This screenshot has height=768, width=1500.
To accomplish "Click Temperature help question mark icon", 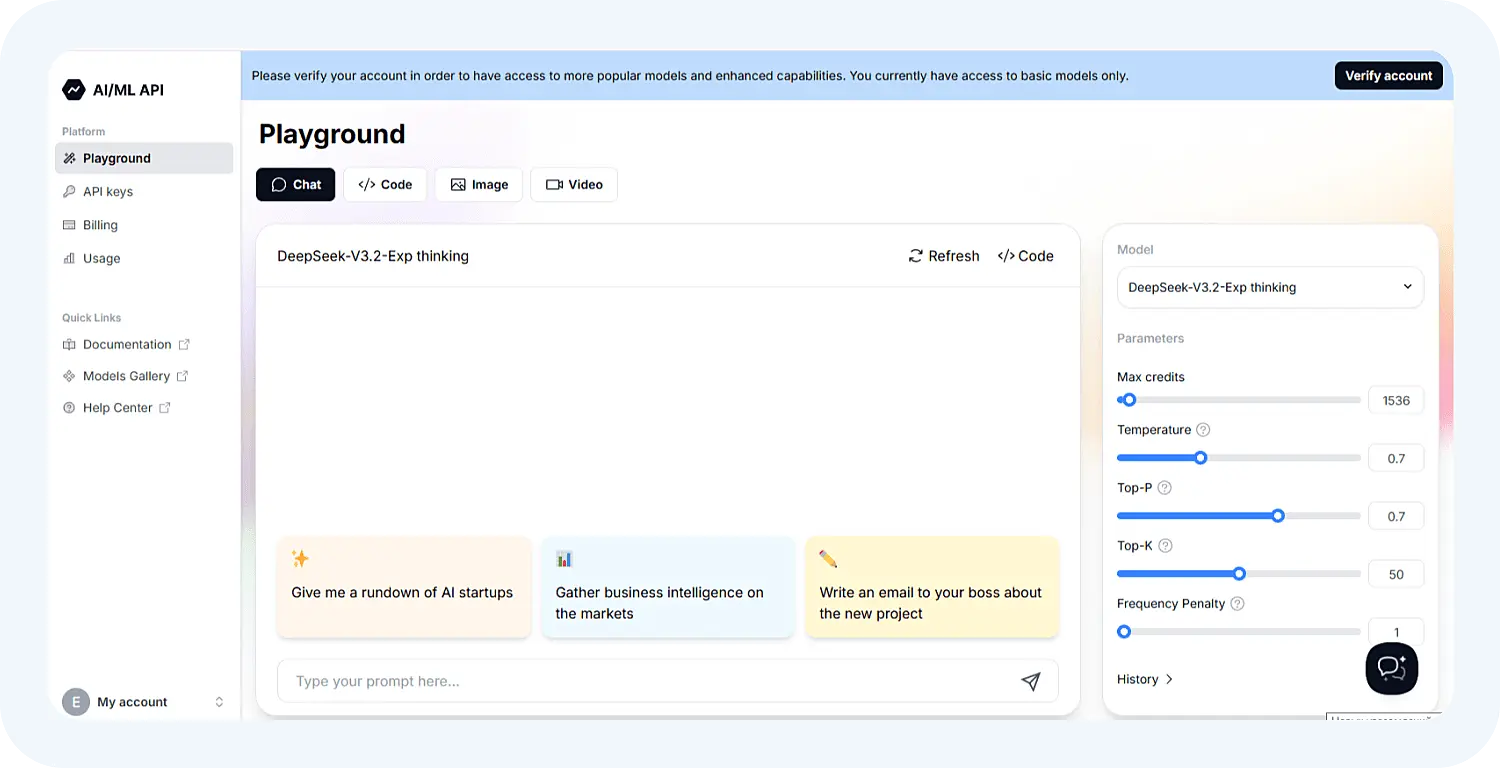I will [1203, 430].
